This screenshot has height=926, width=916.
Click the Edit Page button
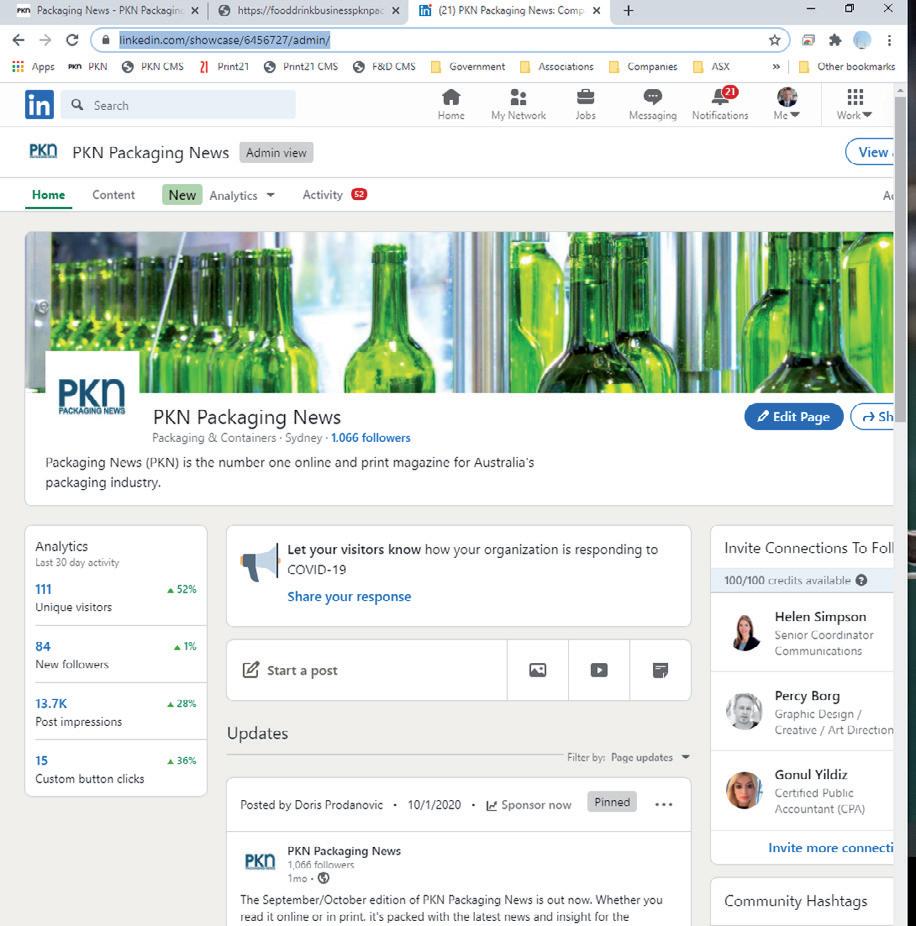tap(794, 416)
